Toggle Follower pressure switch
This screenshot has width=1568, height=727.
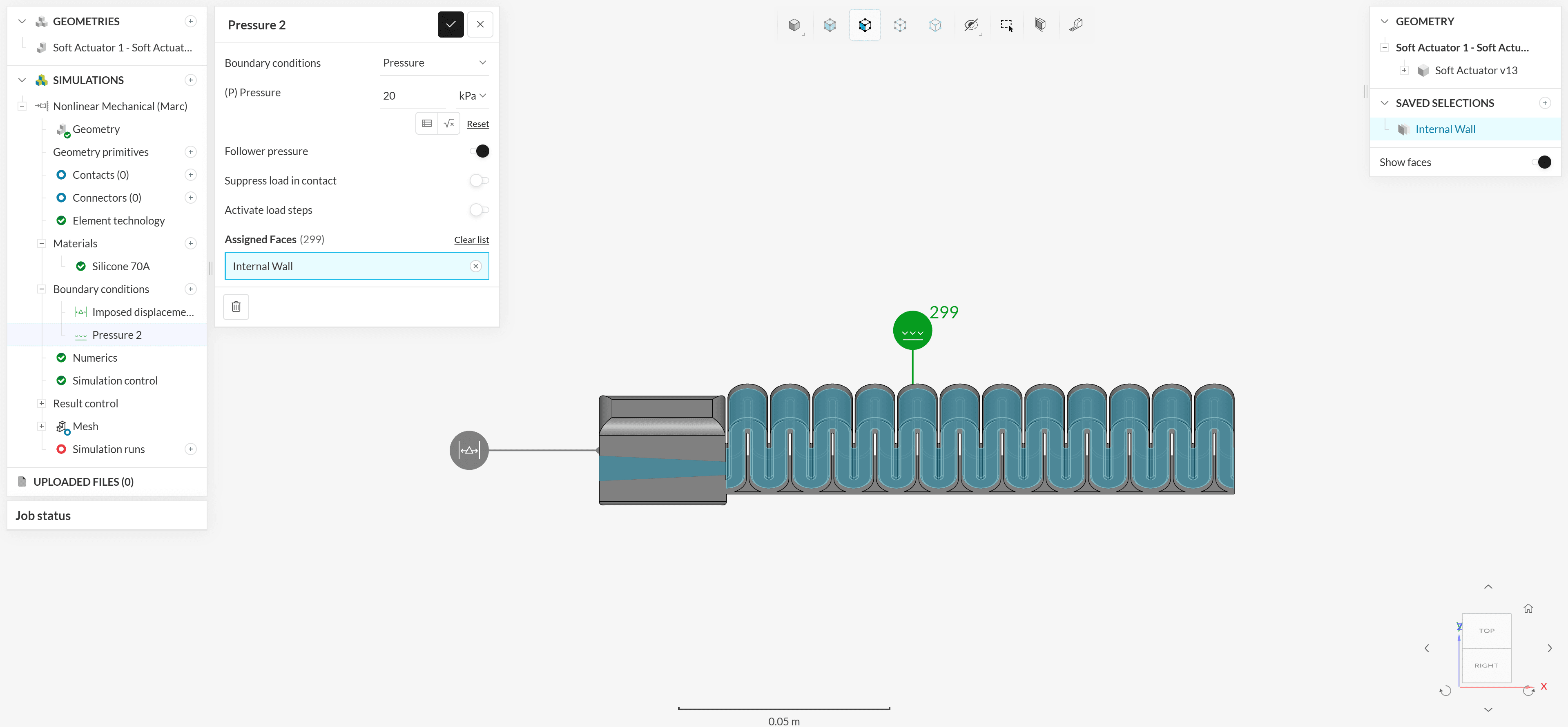tap(479, 151)
